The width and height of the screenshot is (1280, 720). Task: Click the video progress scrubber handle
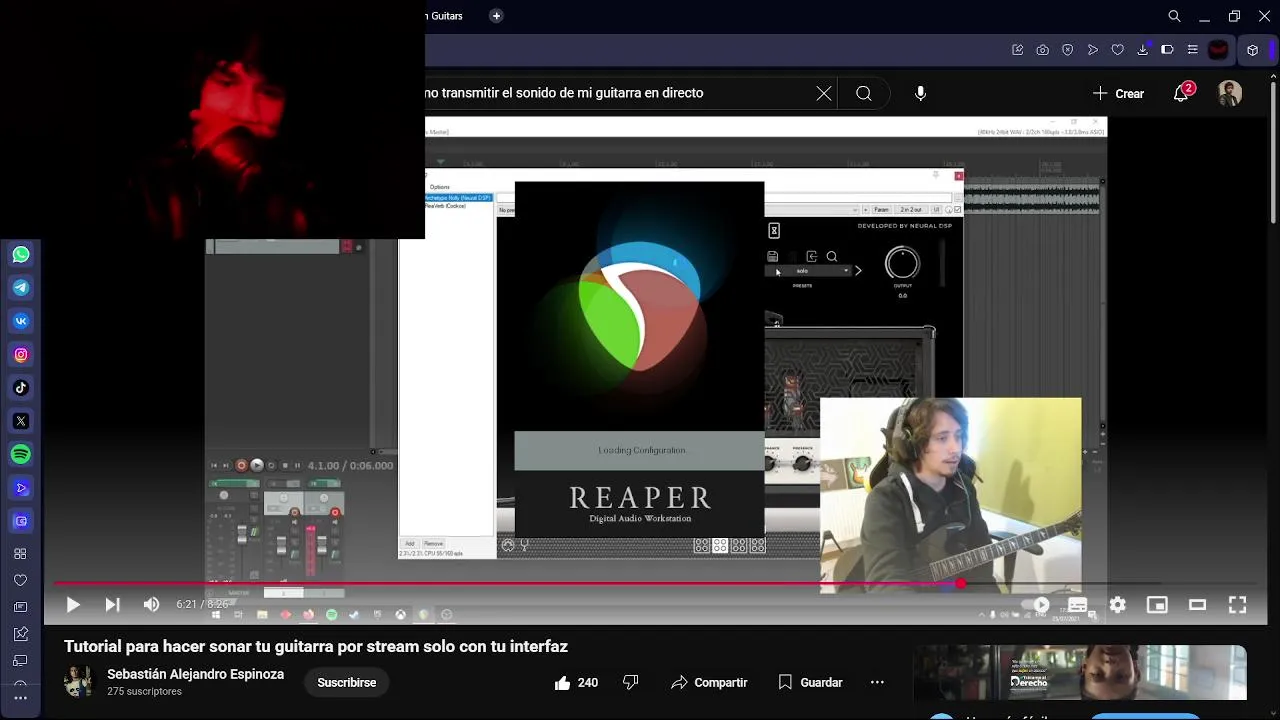(x=961, y=584)
